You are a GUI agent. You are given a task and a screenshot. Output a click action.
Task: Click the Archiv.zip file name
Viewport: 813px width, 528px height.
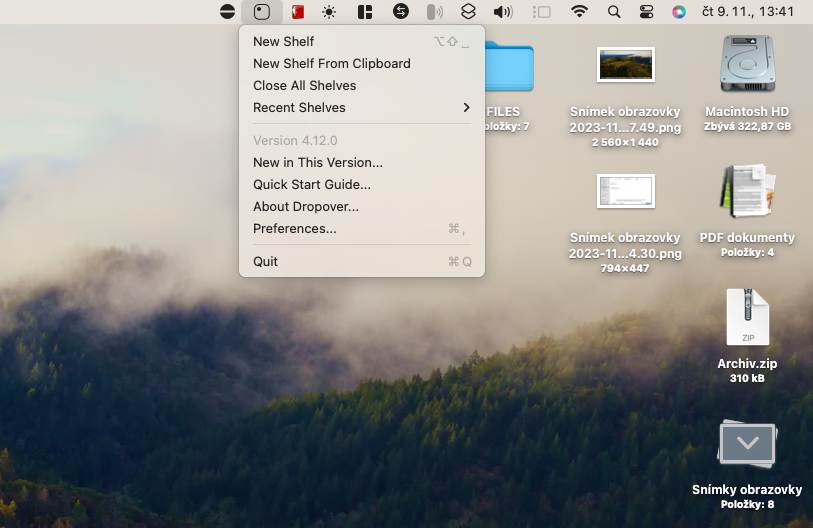tap(747, 364)
